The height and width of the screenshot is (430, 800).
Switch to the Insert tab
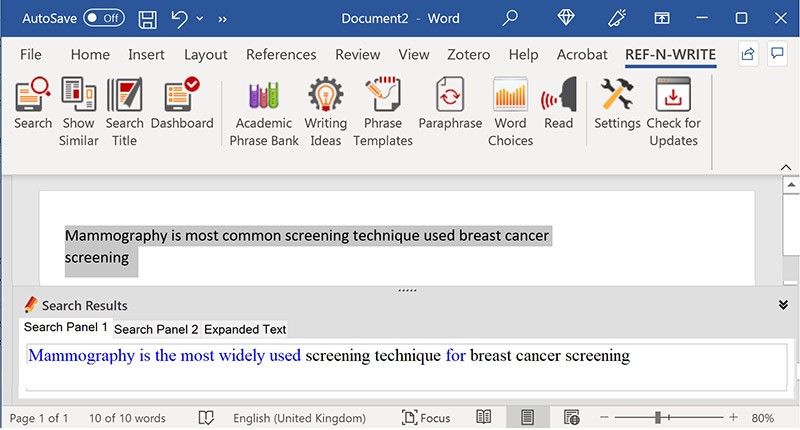click(x=146, y=55)
